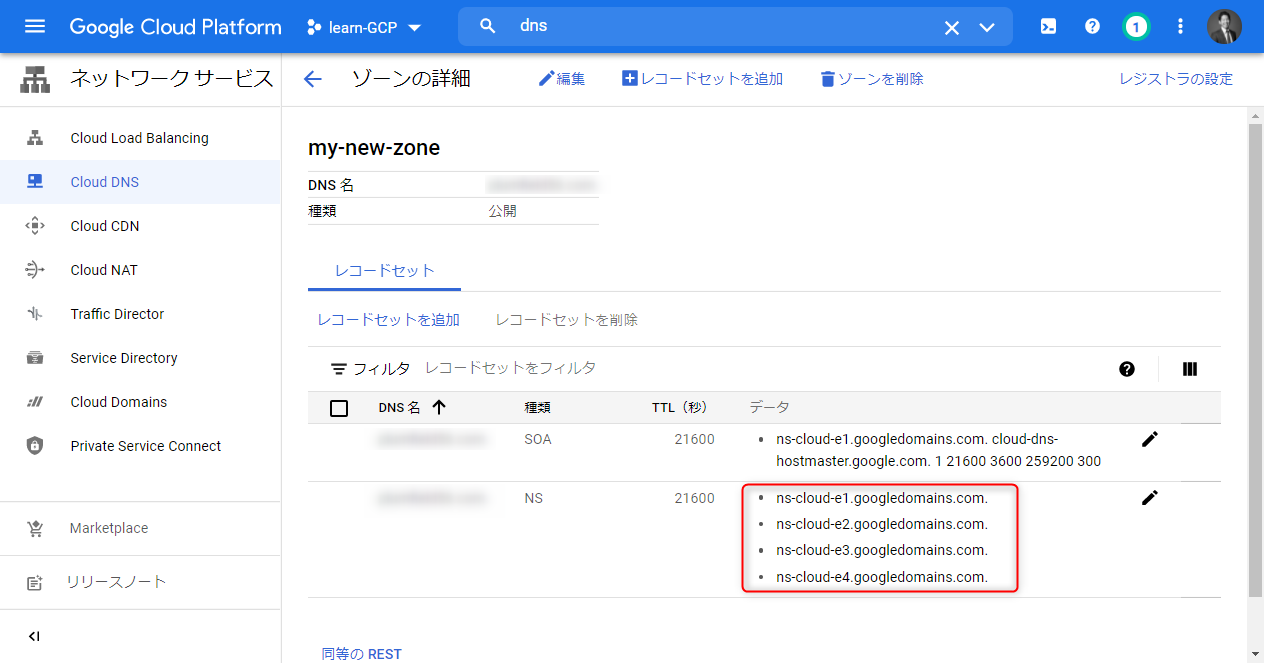
Task: Activate Cloud Shell icon
Action: (1048, 27)
